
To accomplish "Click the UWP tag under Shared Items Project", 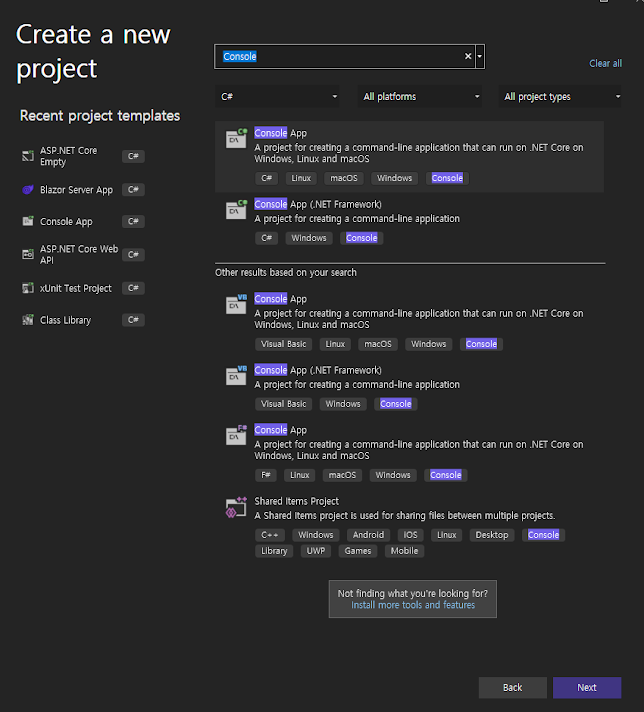I will click(x=316, y=551).
